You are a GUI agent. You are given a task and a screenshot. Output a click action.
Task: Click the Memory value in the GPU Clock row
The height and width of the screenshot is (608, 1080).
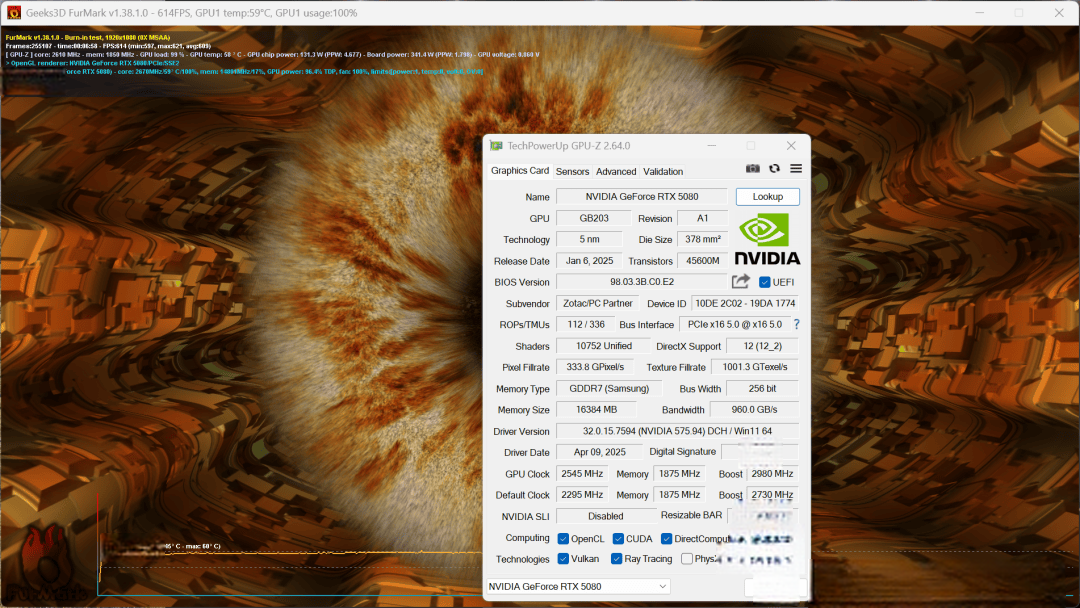(680, 474)
